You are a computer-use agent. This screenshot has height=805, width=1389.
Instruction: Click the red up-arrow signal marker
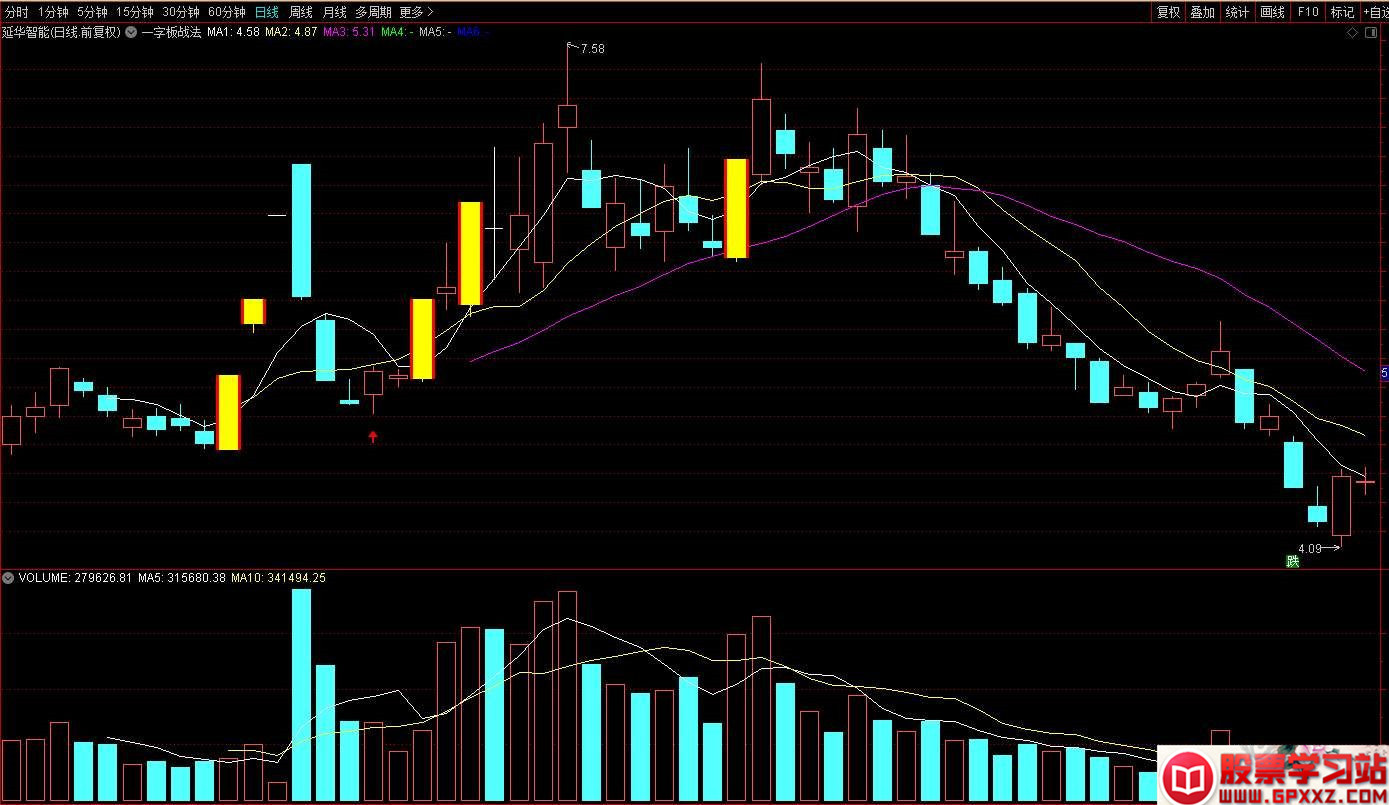(373, 436)
